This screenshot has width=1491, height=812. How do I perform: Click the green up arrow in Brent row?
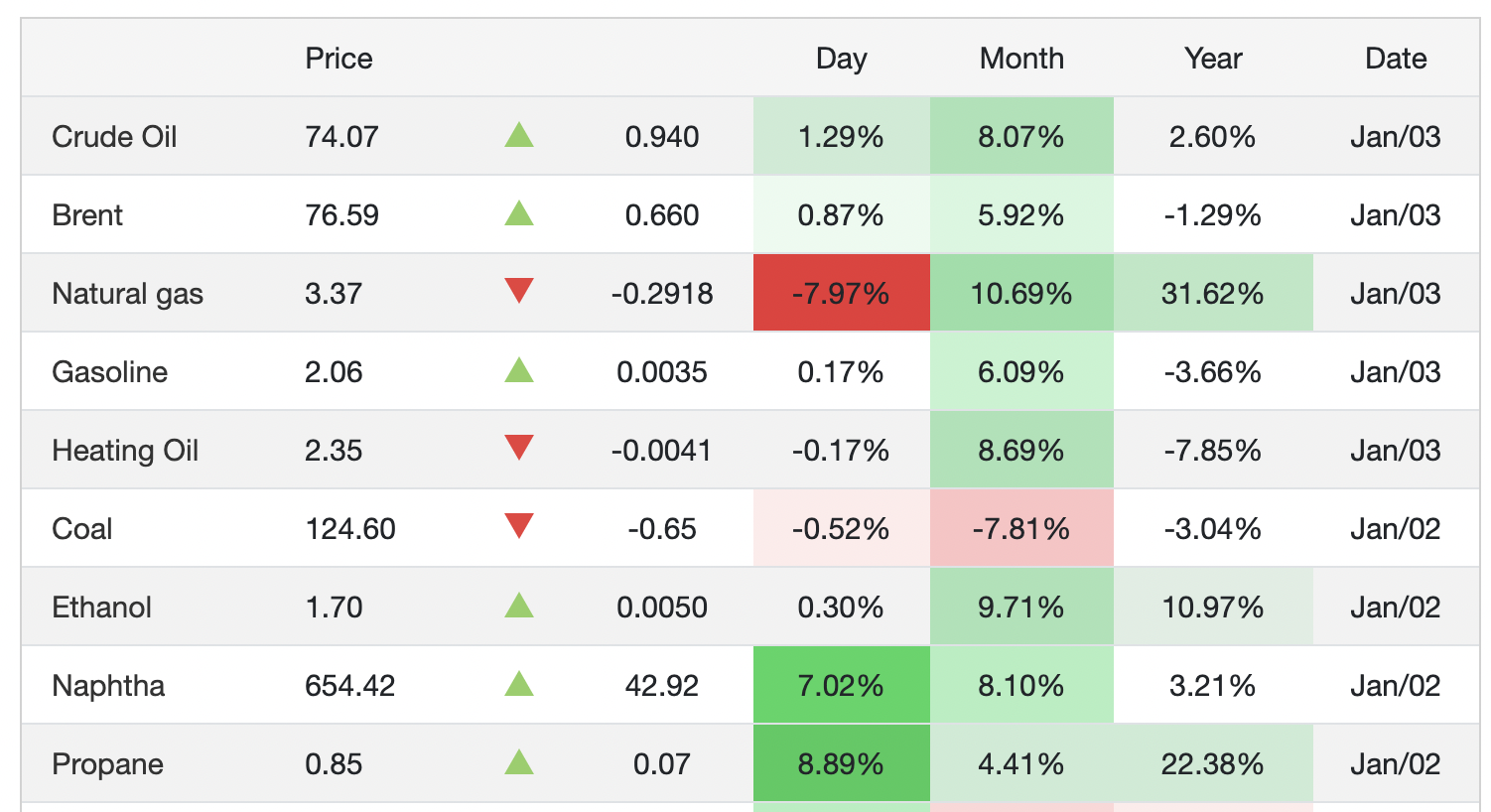[519, 213]
